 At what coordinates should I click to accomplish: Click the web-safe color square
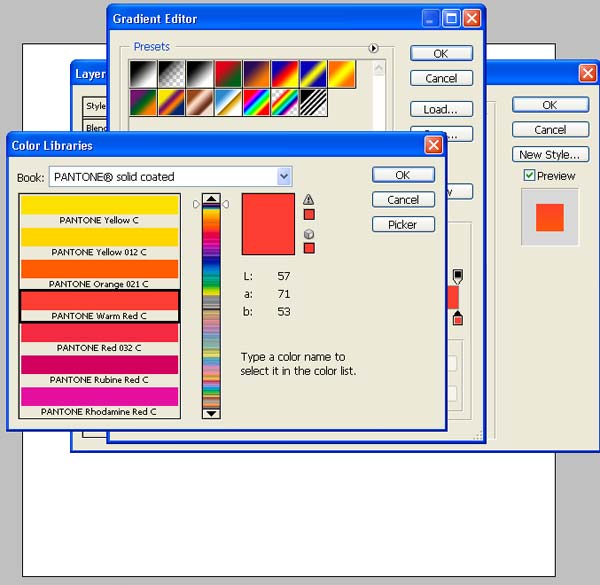(309, 248)
